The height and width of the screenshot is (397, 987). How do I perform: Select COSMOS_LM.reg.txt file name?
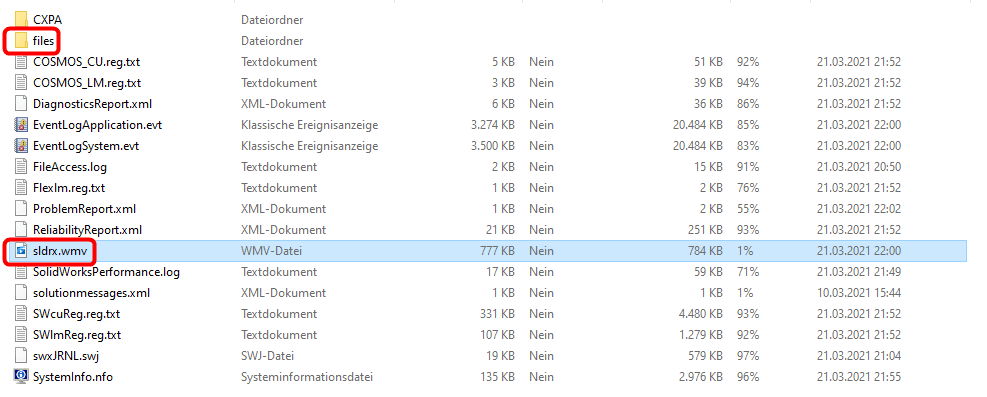(87, 82)
